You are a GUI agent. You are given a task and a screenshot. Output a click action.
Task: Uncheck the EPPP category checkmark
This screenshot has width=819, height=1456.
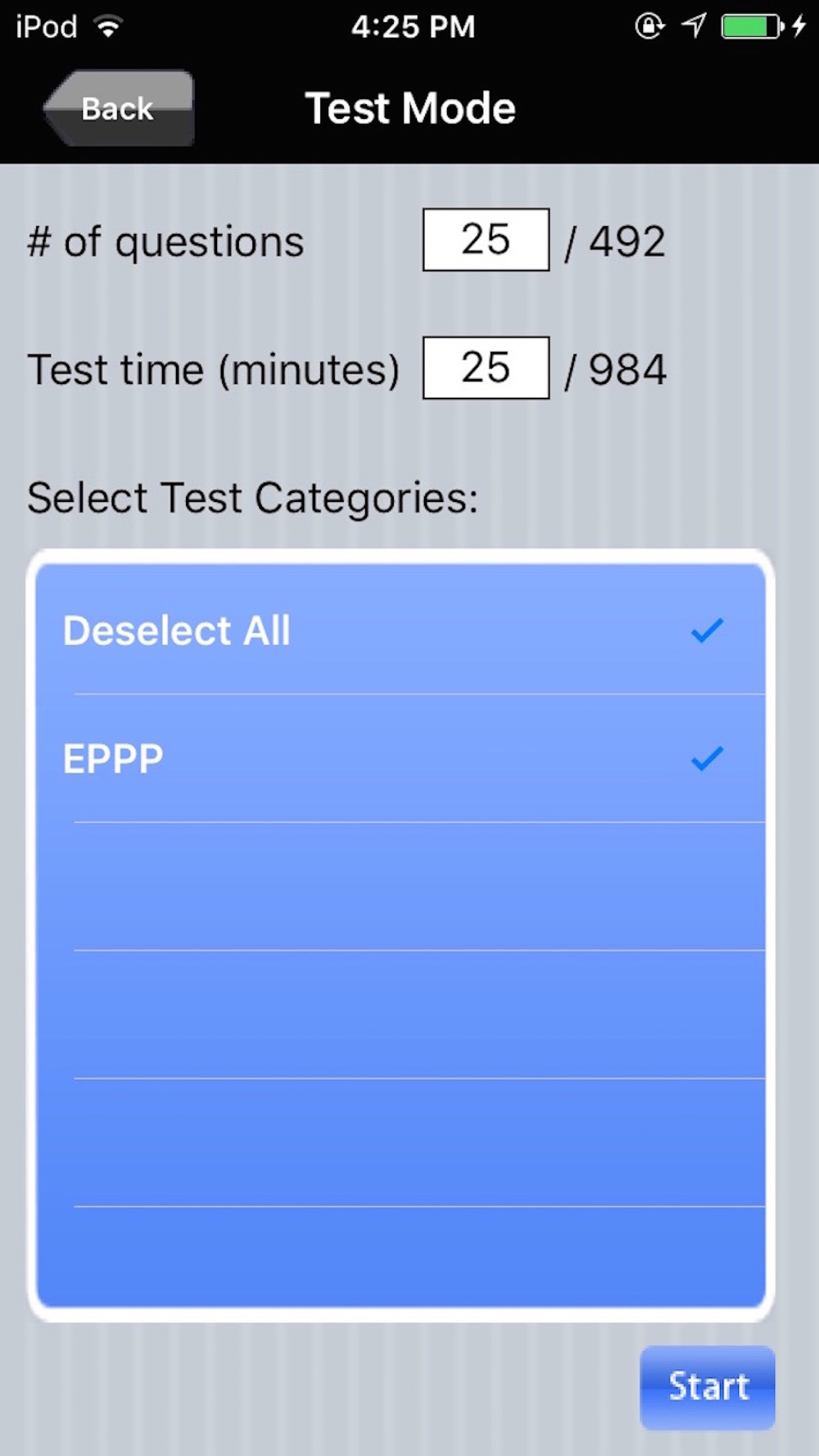pyautogui.click(x=707, y=758)
